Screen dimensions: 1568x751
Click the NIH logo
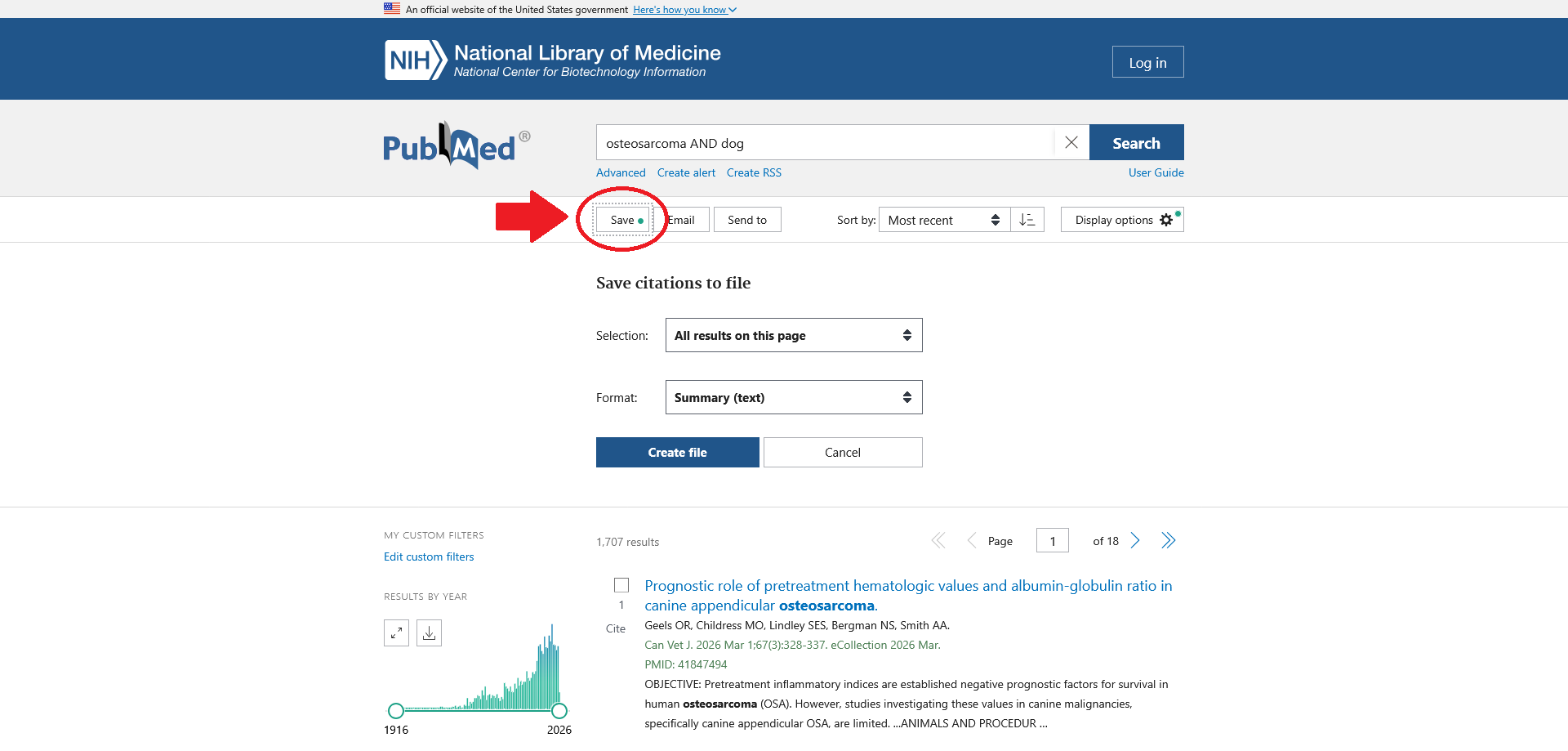[416, 60]
